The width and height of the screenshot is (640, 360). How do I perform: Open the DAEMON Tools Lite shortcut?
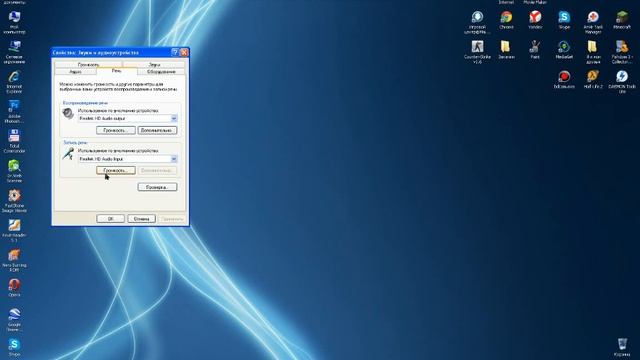622,82
